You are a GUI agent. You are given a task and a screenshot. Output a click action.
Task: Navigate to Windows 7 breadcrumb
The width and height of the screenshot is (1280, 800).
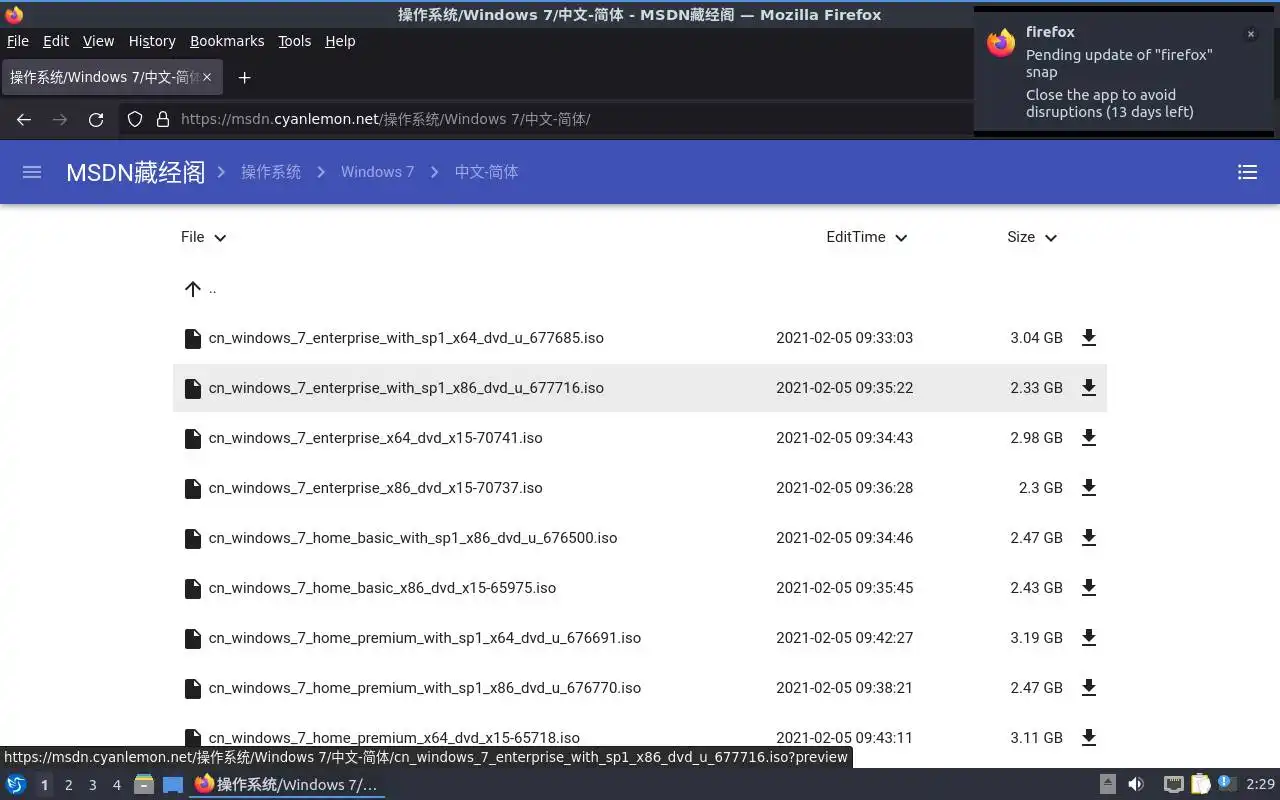[377, 172]
